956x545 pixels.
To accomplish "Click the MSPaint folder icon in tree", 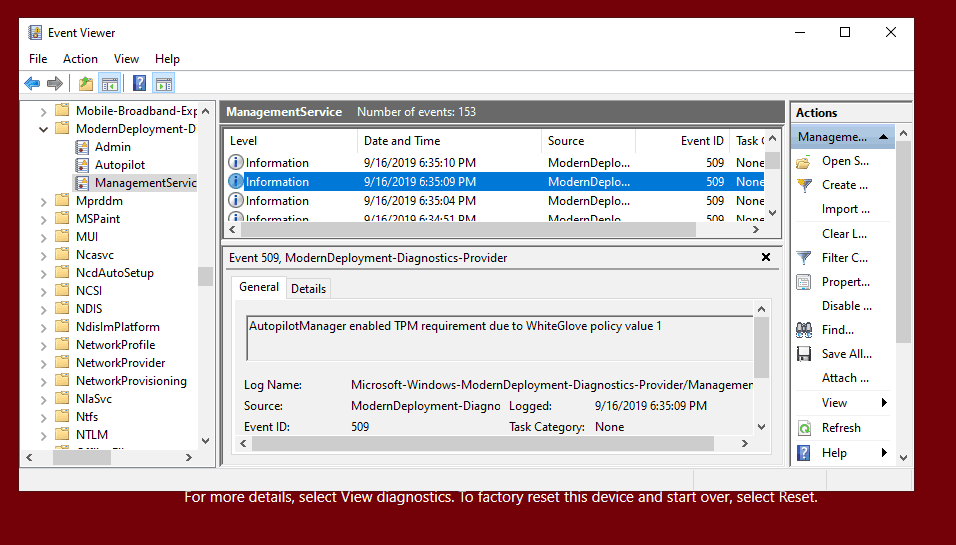I will click(62, 218).
